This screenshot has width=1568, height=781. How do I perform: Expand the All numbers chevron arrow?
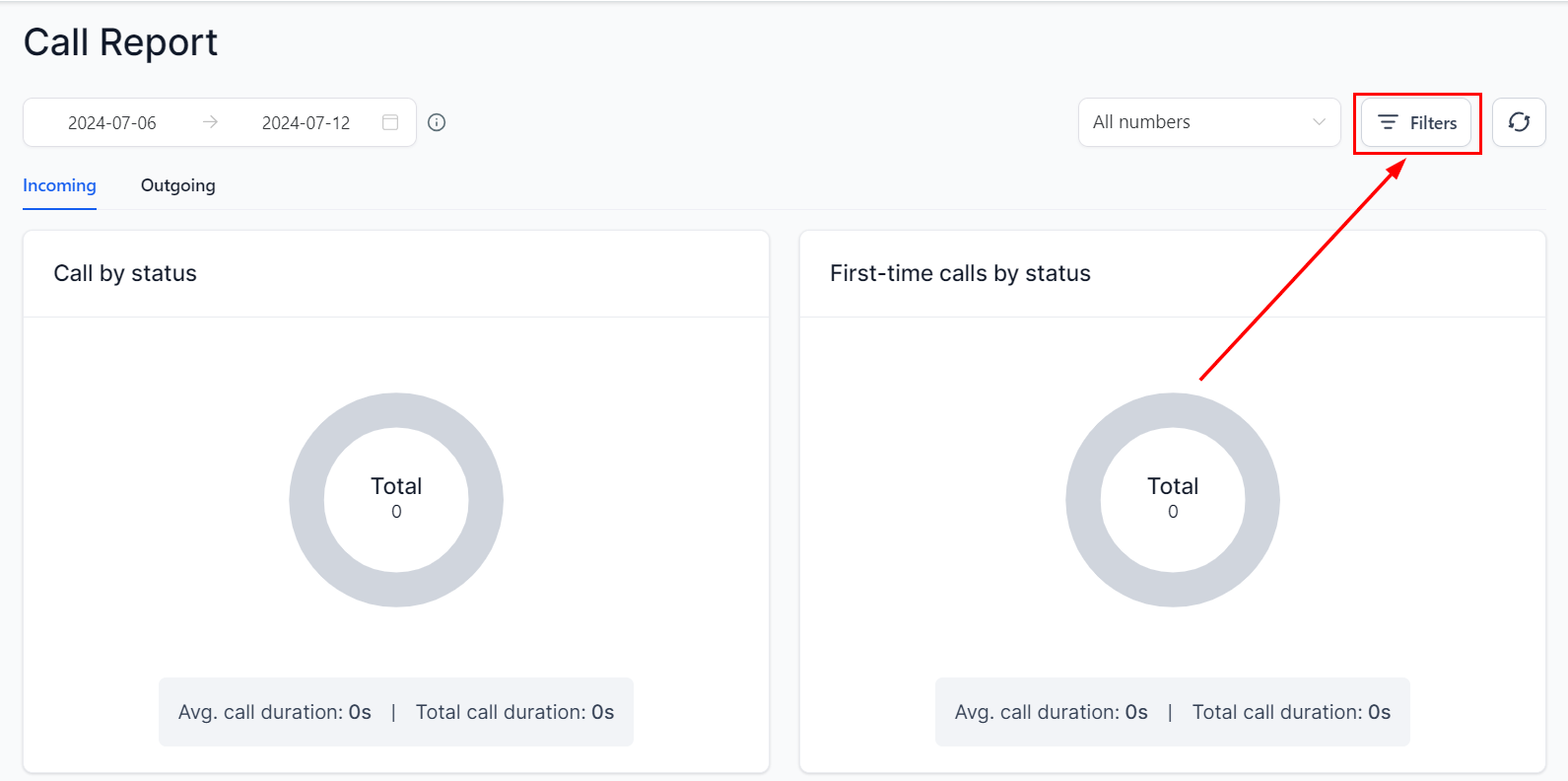tap(1319, 122)
